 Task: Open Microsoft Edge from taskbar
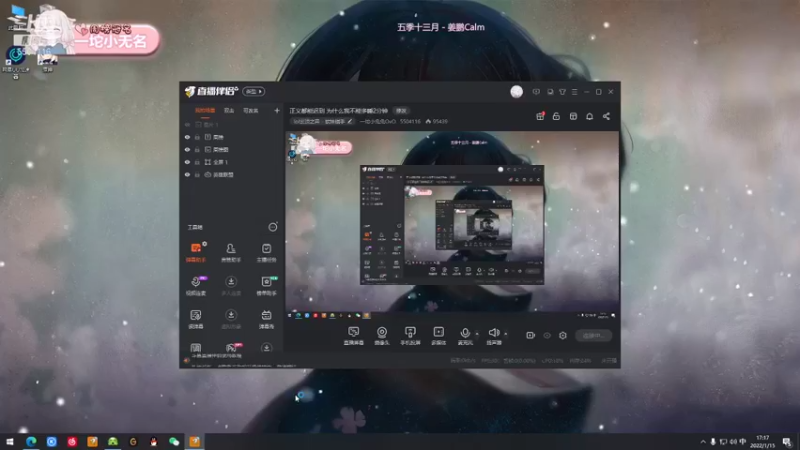pyautogui.click(x=31, y=441)
